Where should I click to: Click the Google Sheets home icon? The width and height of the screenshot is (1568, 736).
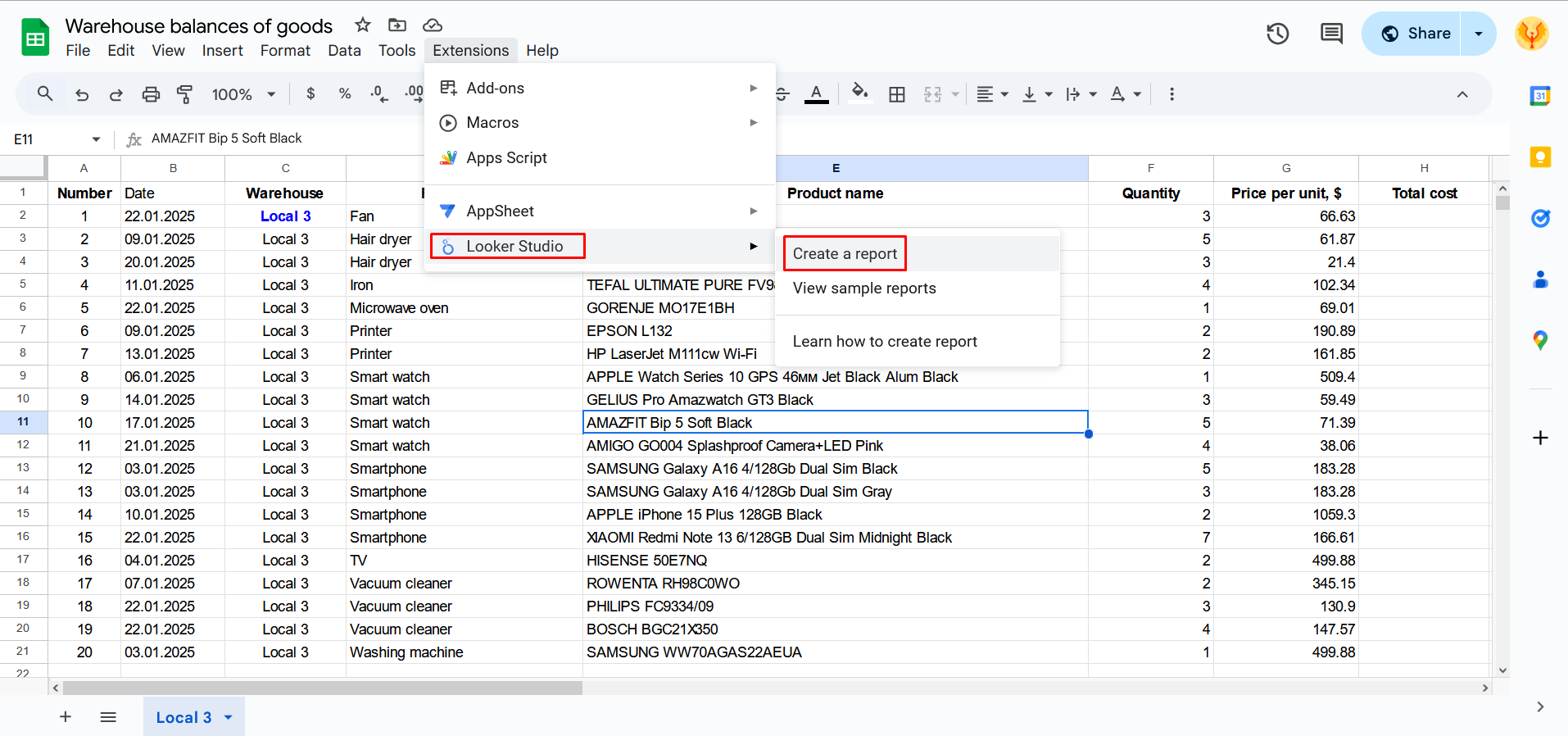pyautogui.click(x=35, y=37)
